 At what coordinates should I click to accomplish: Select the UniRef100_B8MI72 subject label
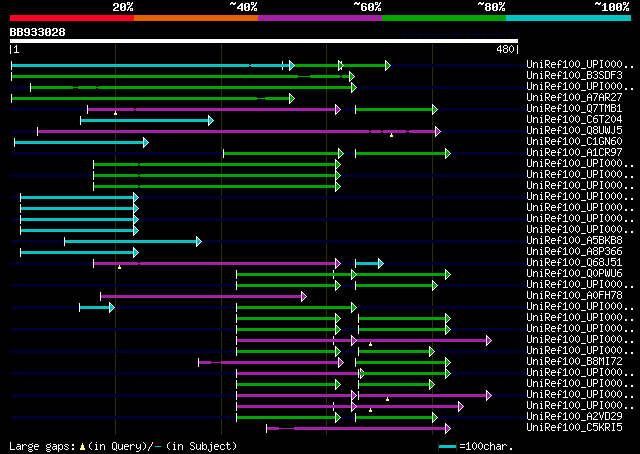point(574,362)
